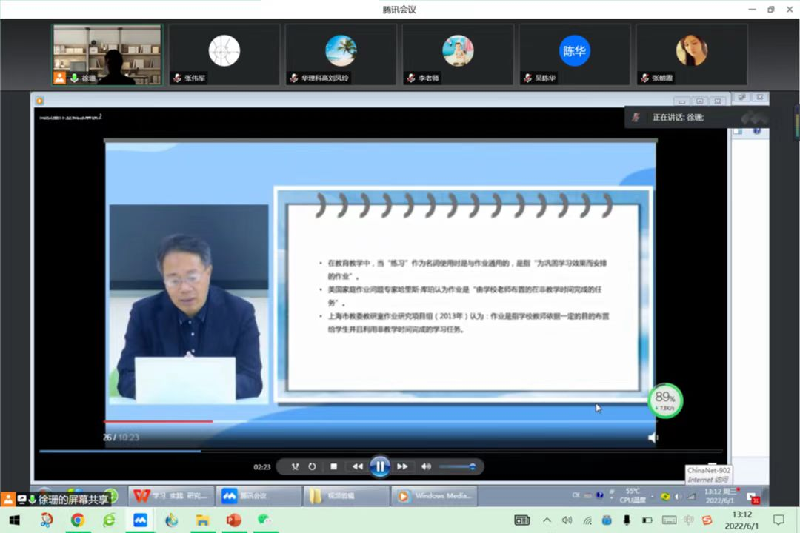
Task: Select the participant tile with woman portrait avatar
Action: [692, 54]
